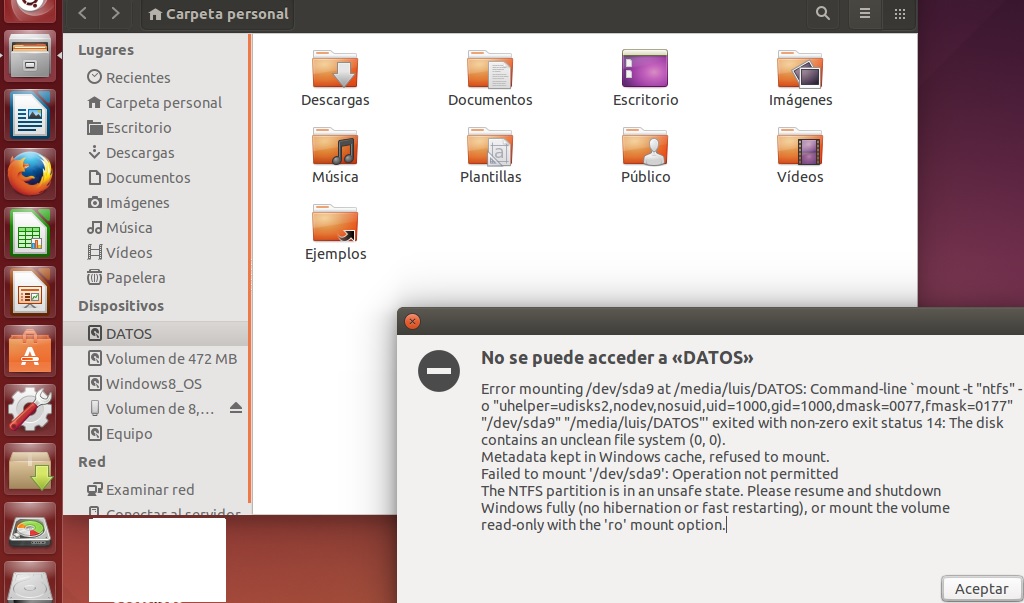This screenshot has height=603, width=1024.
Task: Open the Público folder icon
Action: tap(645, 146)
